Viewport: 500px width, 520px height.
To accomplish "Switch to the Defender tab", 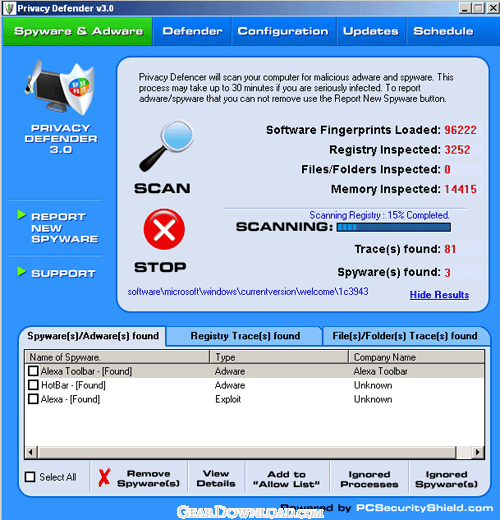I will point(192,31).
